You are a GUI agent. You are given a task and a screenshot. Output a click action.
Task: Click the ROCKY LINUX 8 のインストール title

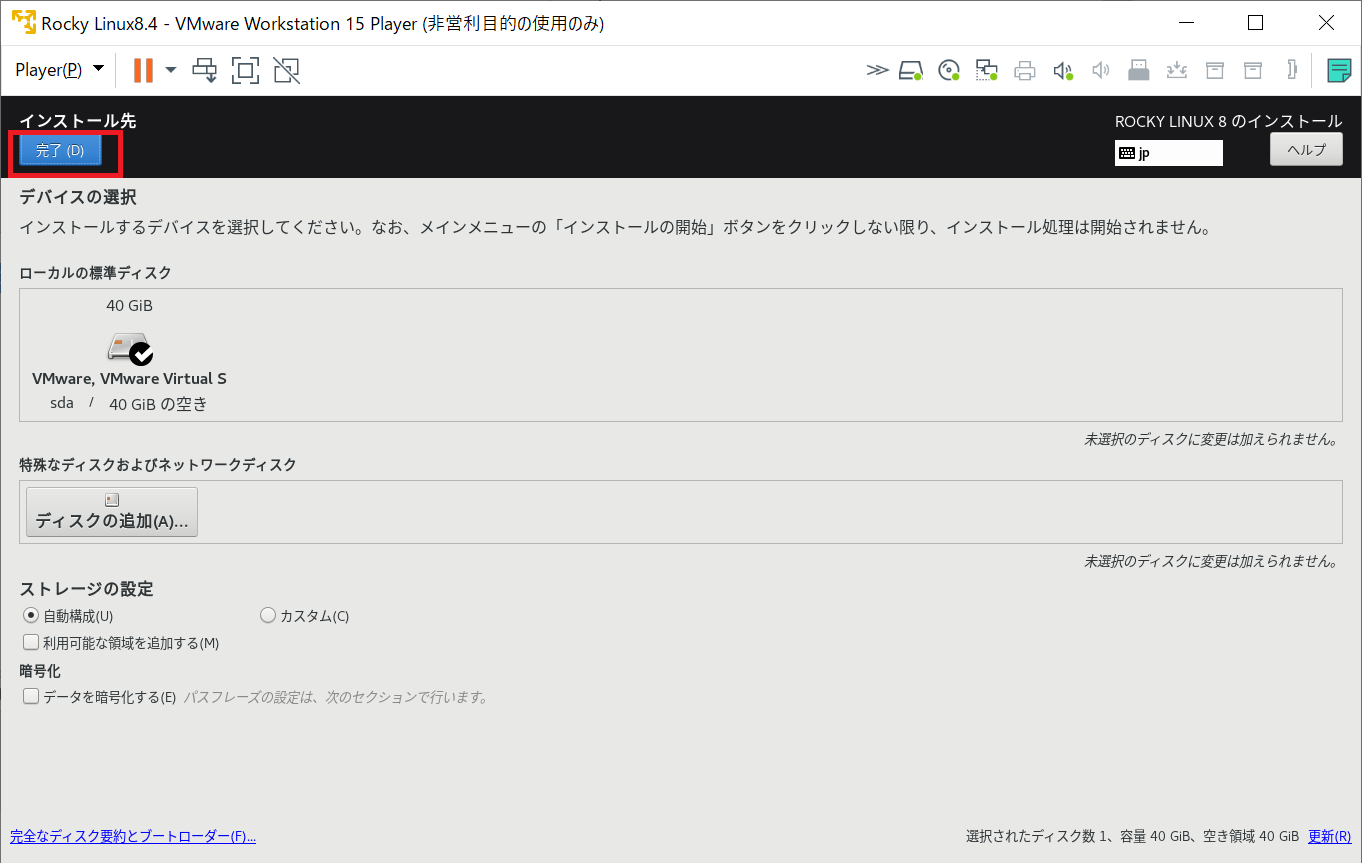pos(1228,121)
